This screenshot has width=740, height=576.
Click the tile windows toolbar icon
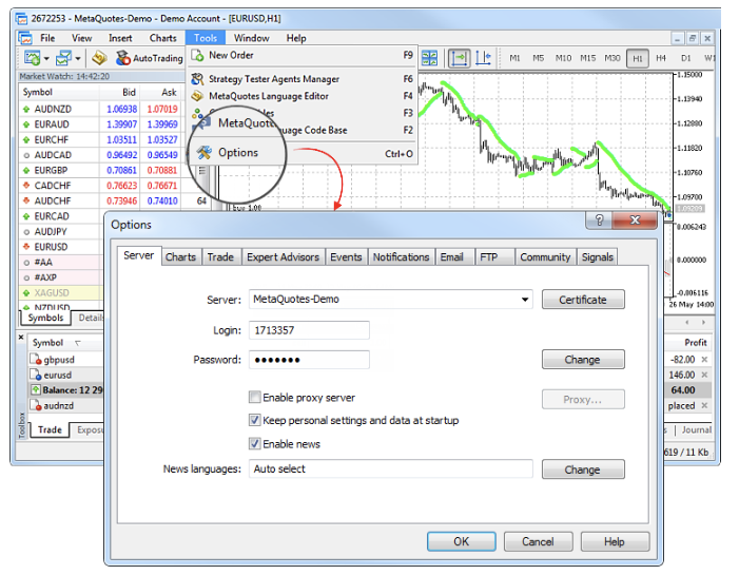click(x=429, y=58)
